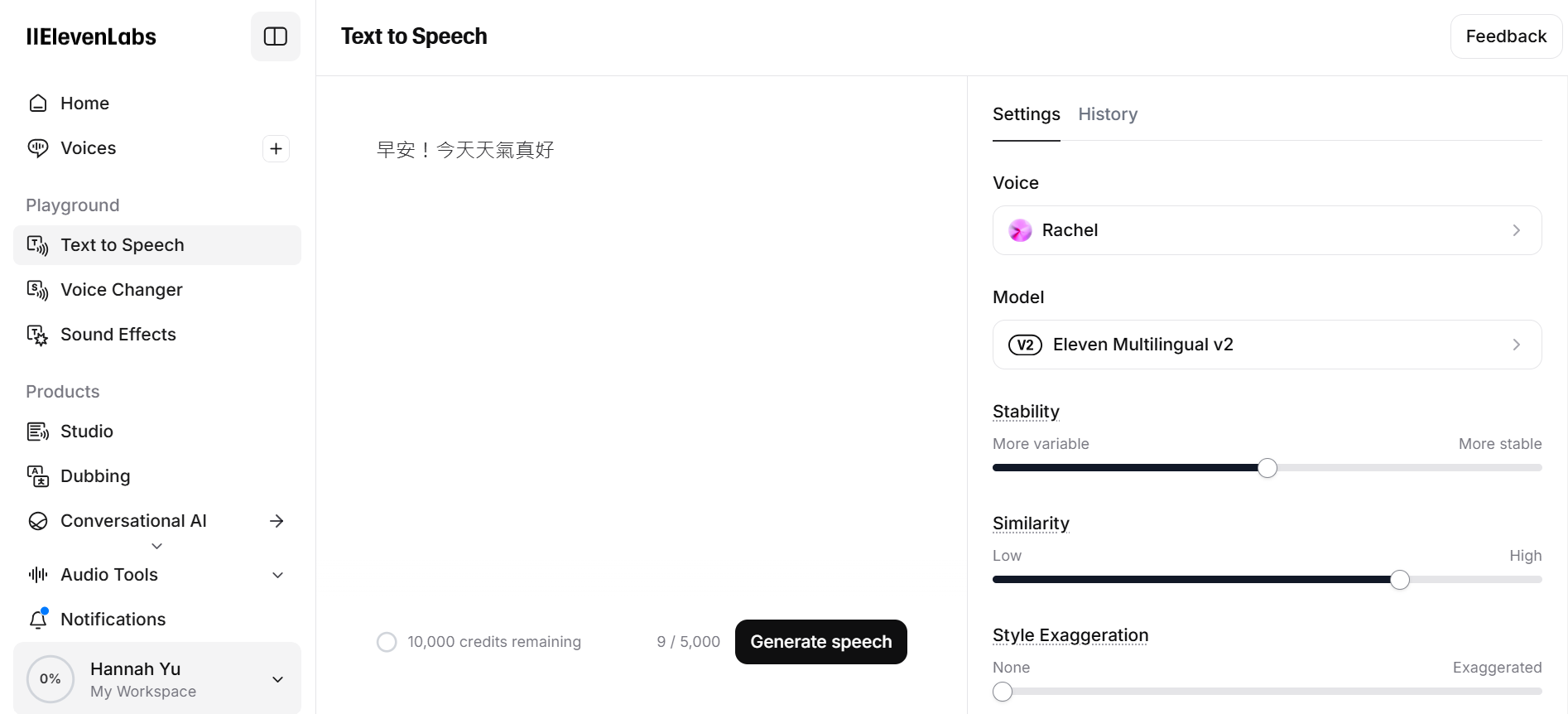
Task: Open Sound Effects from sidebar
Action: 118,335
